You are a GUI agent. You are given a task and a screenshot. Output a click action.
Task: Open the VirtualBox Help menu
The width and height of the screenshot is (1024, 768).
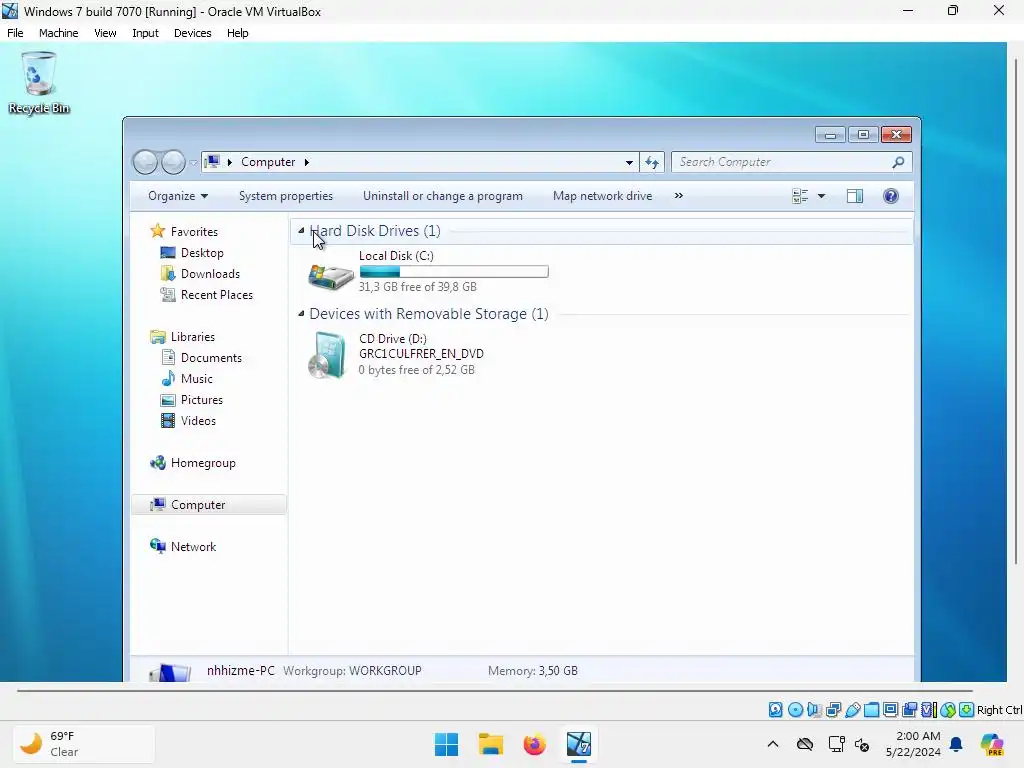click(x=237, y=33)
